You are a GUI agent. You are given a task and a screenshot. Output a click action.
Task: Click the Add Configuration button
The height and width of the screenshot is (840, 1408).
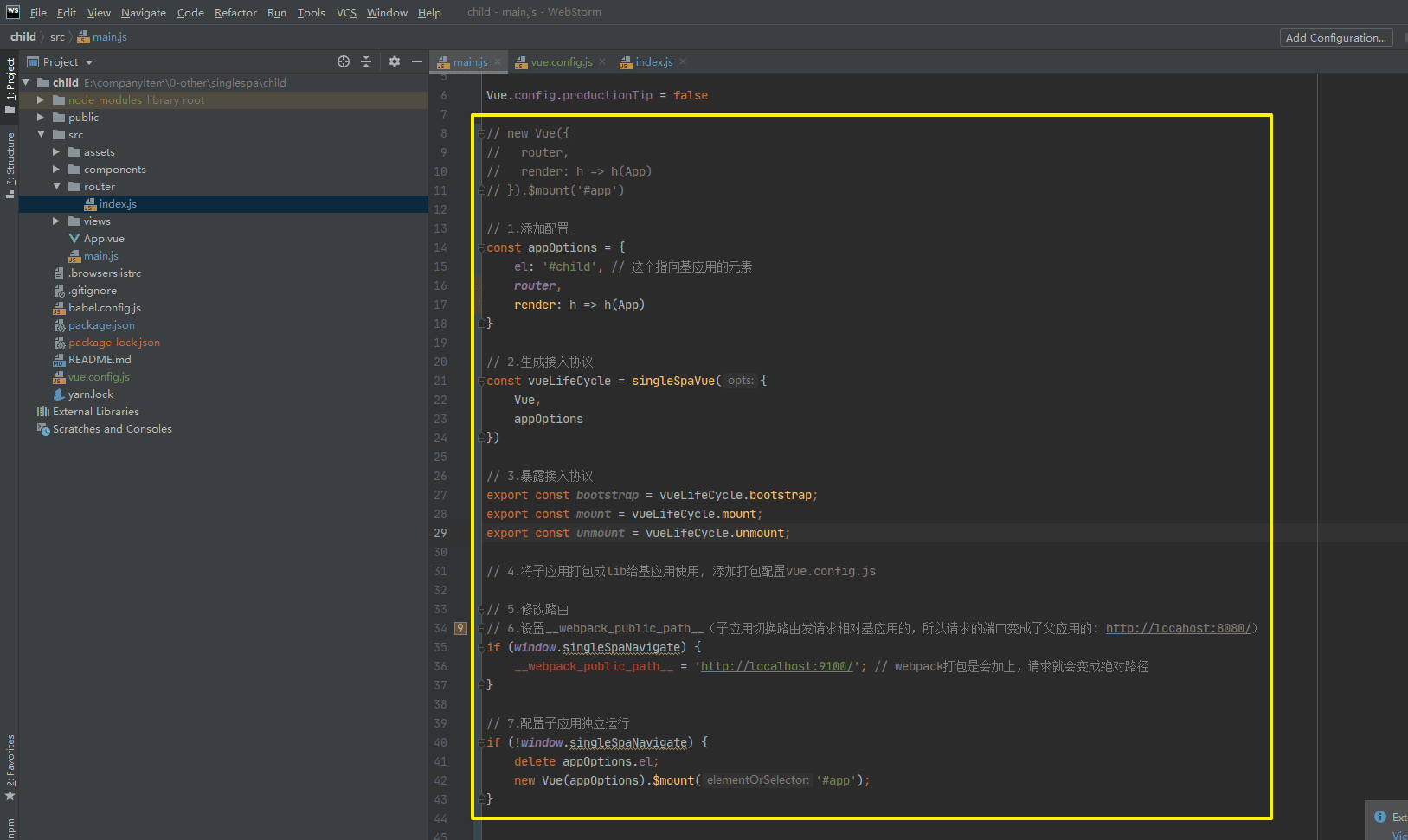pos(1335,37)
